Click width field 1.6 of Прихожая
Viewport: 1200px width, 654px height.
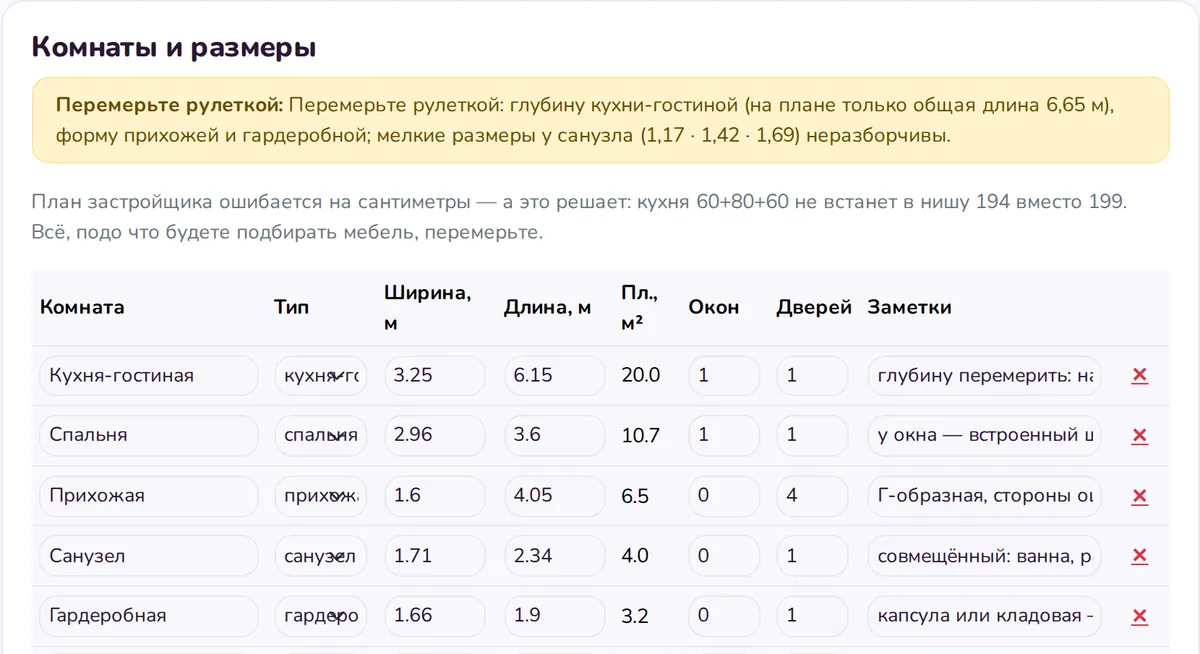435,496
